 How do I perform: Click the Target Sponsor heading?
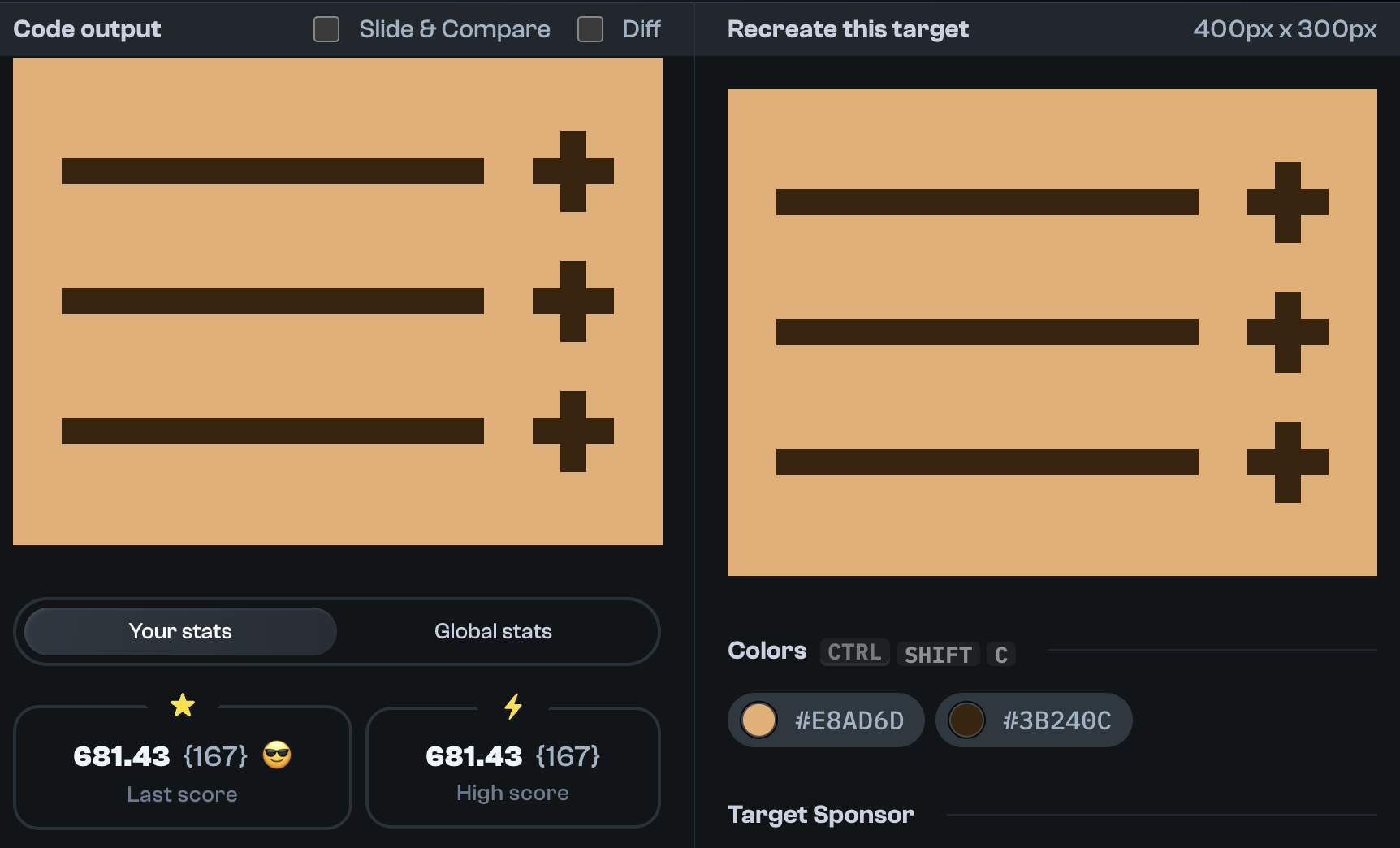coord(821,815)
